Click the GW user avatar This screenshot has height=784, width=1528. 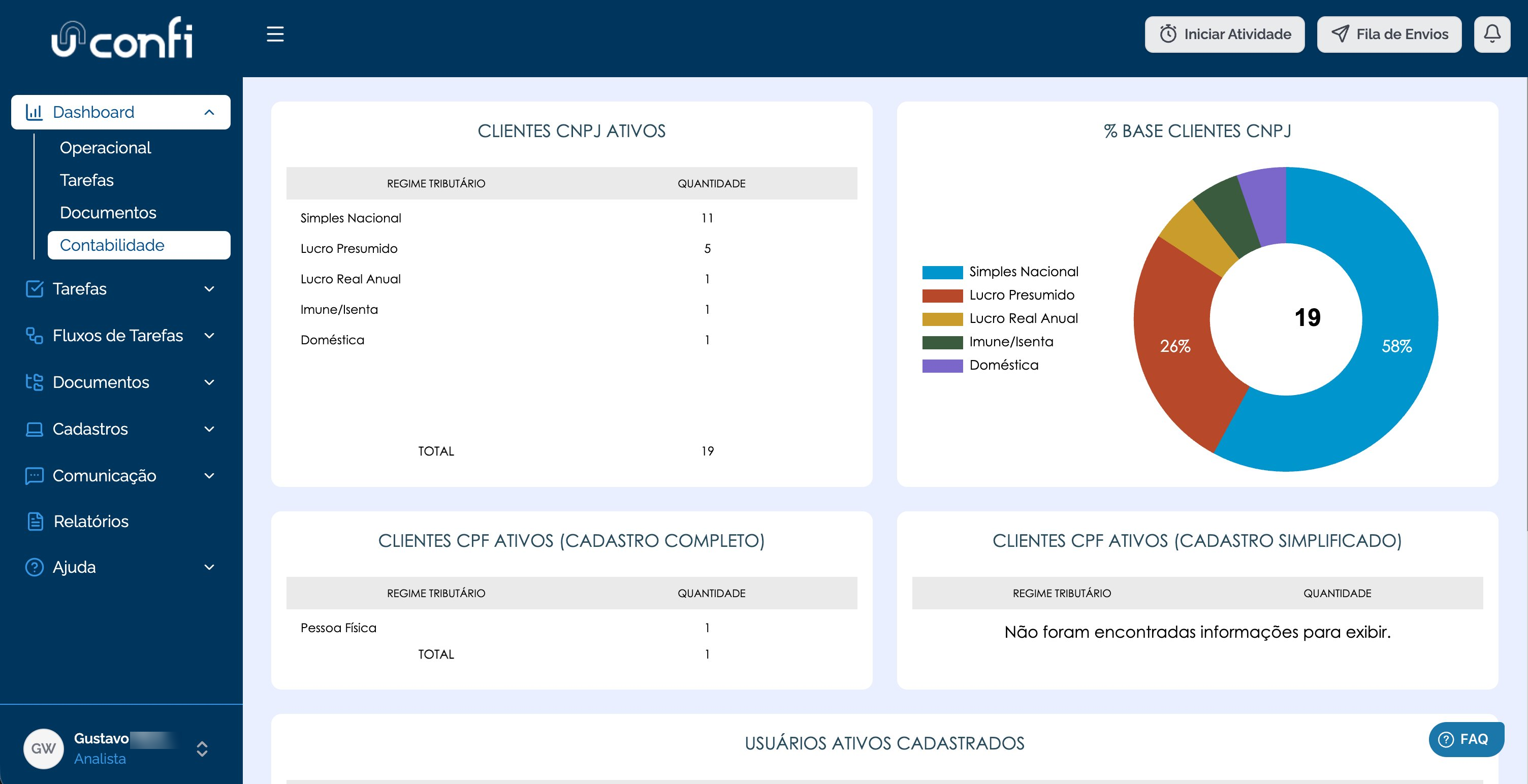(43, 748)
